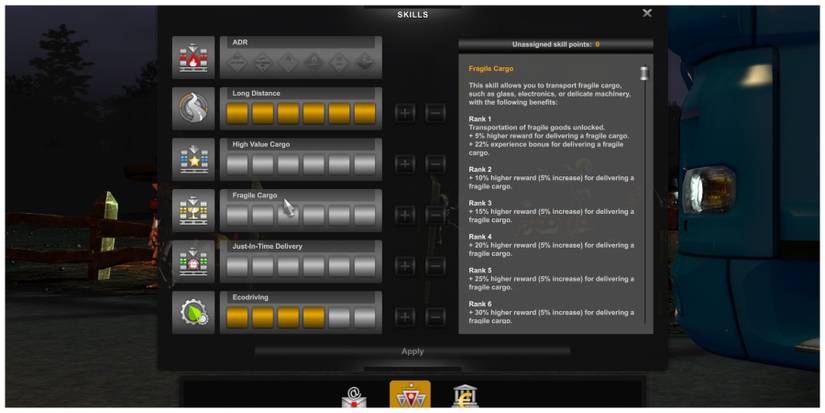Select the ADR skill icon
The width and height of the screenshot is (825, 413).
[x=193, y=57]
